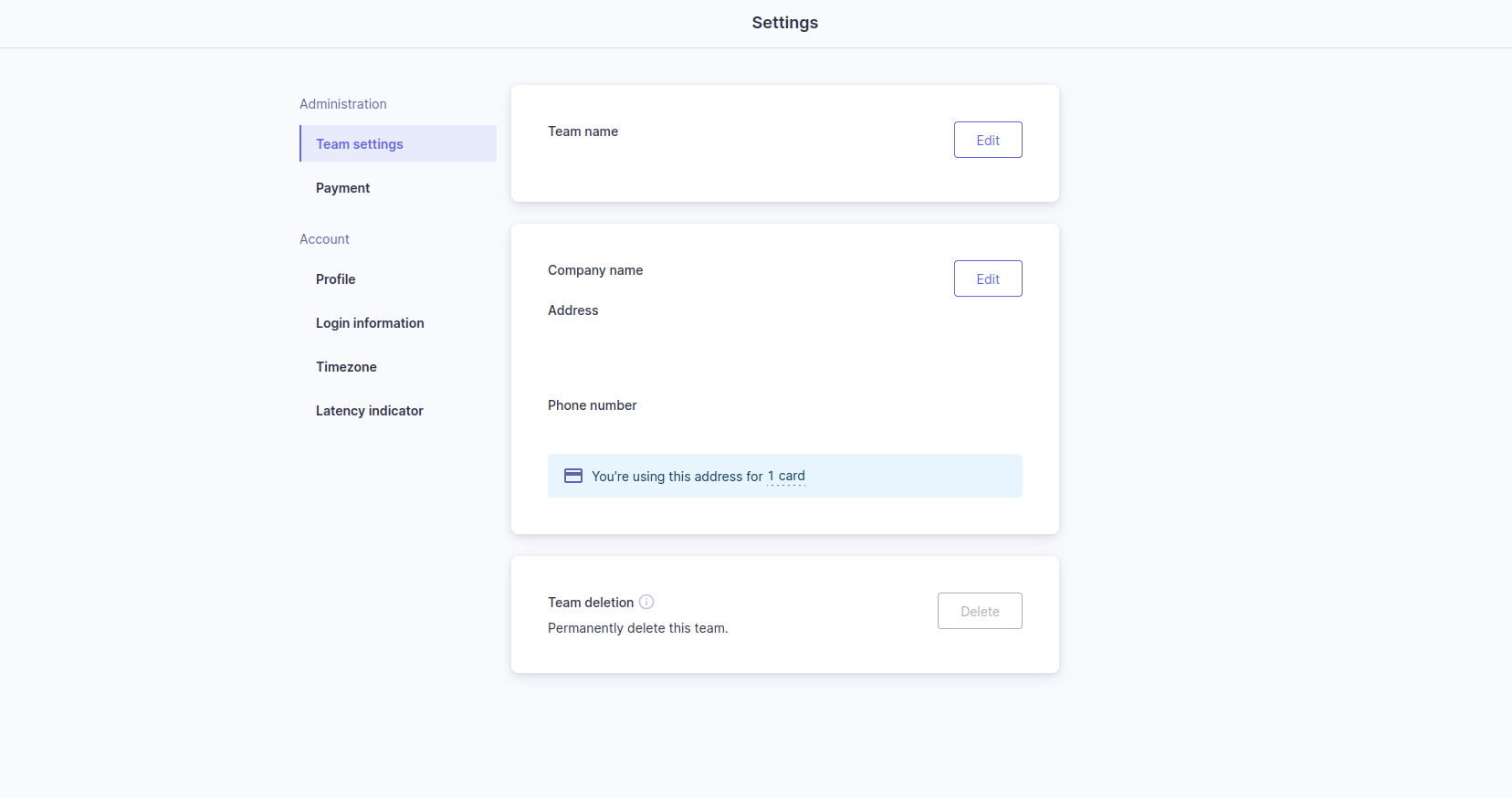Open the Profile settings
The height and width of the screenshot is (798, 1512).
tap(335, 279)
